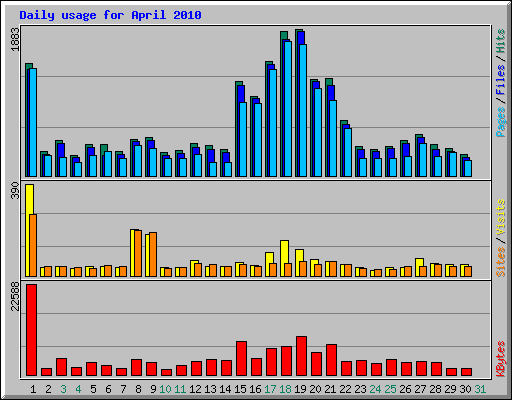Click the red KBytes bar for day 19

tap(302, 356)
